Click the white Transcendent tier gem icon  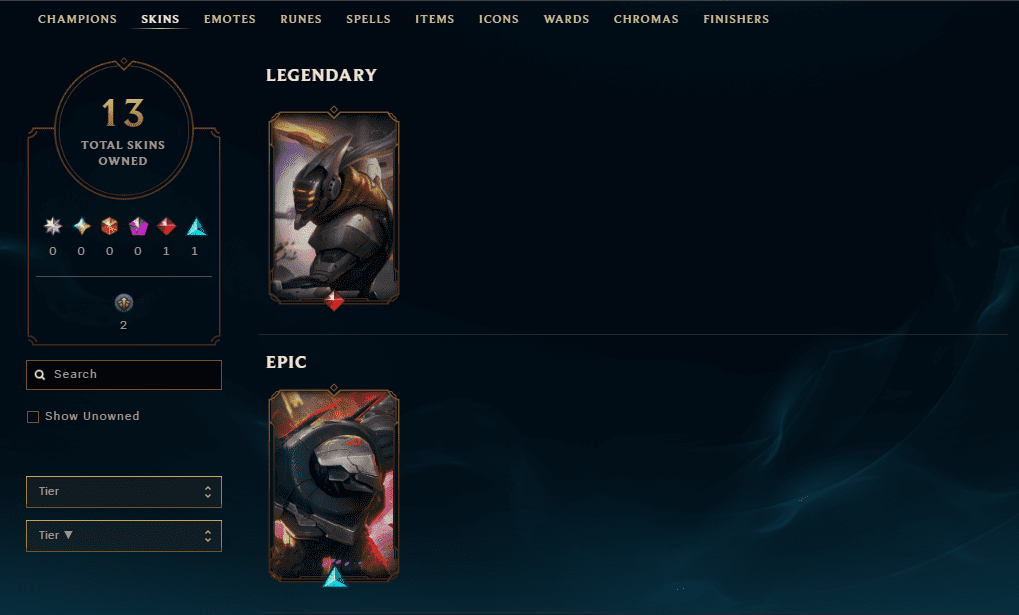tap(53, 226)
